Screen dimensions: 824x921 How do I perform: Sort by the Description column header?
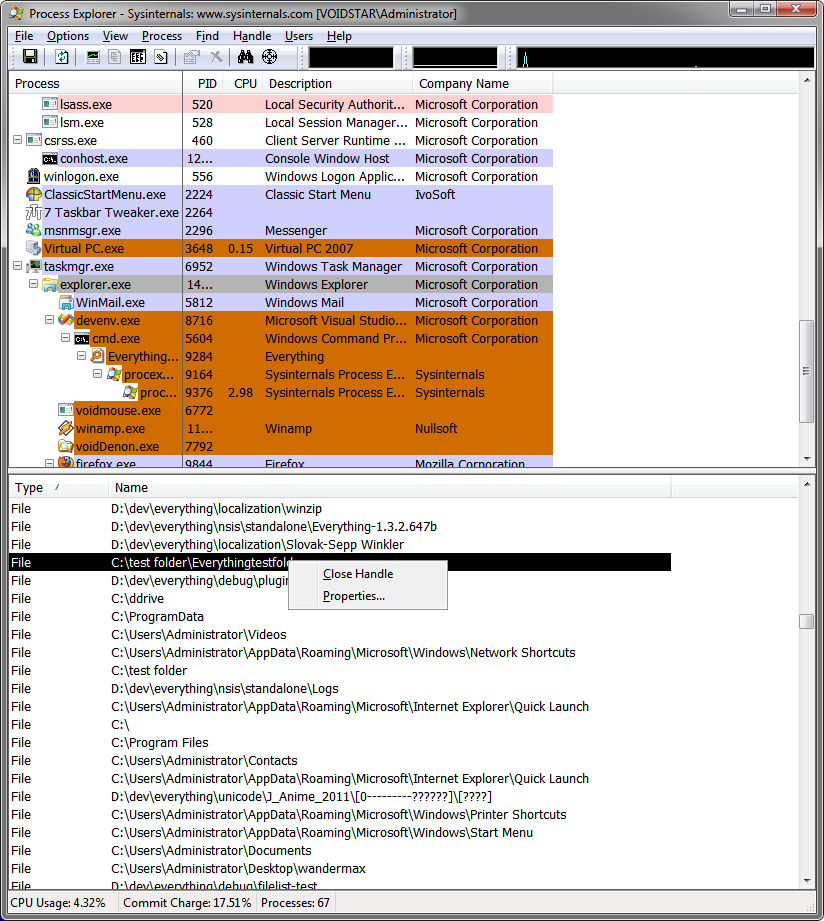coord(338,83)
